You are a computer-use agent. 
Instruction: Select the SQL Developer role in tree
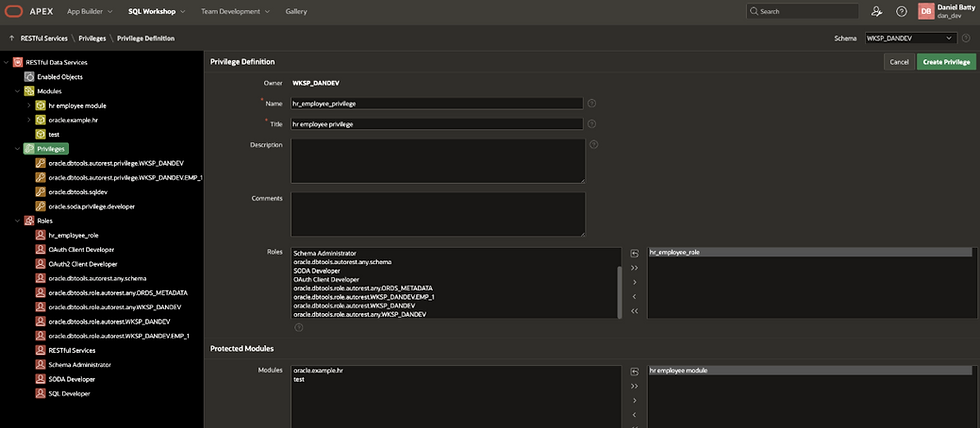pyautogui.click(x=69, y=394)
